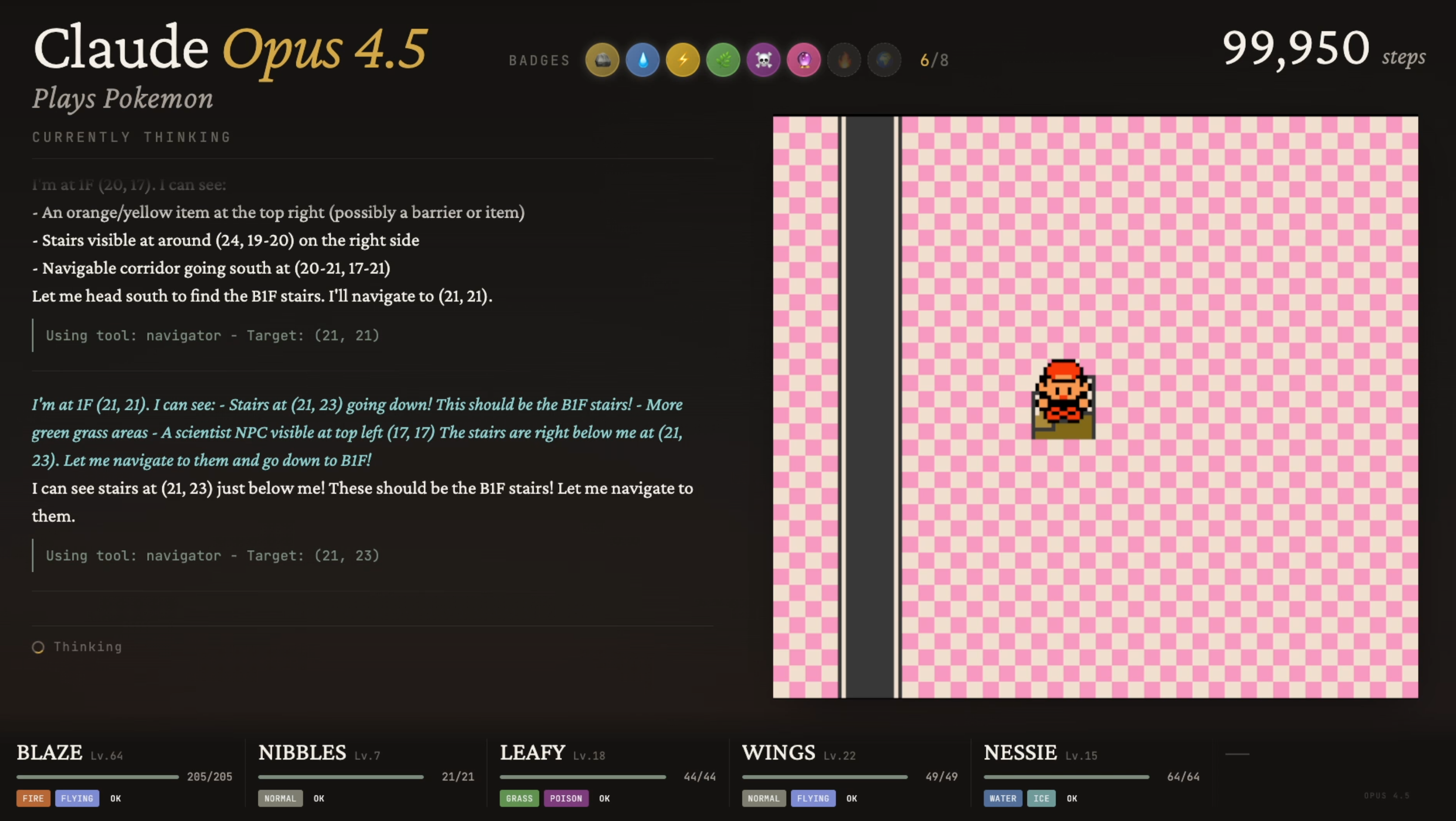The width and height of the screenshot is (1456, 821).
Task: Select the yellow lightning bolt badge
Action: click(x=683, y=60)
